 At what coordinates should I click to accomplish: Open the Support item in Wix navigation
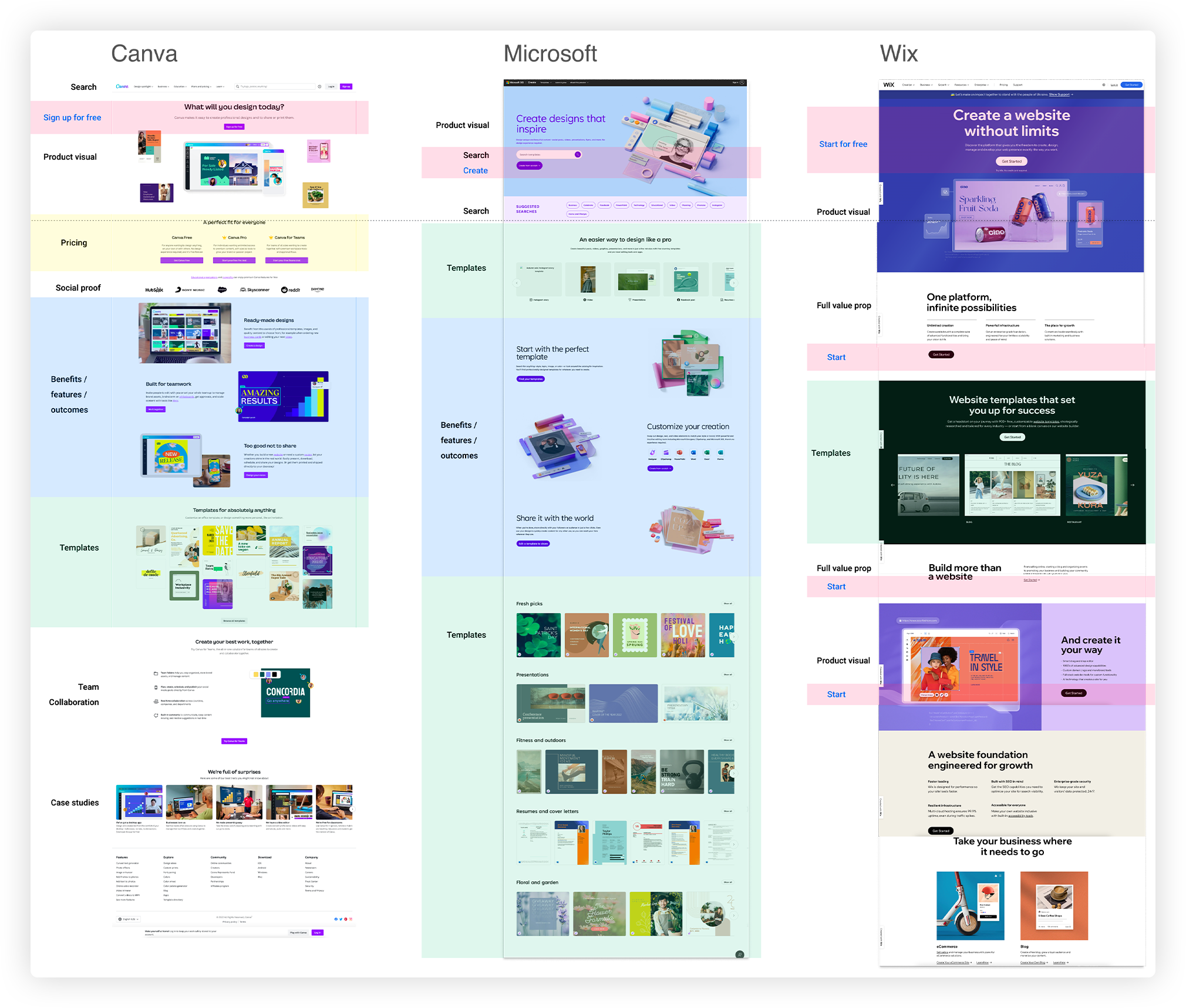tap(1017, 85)
